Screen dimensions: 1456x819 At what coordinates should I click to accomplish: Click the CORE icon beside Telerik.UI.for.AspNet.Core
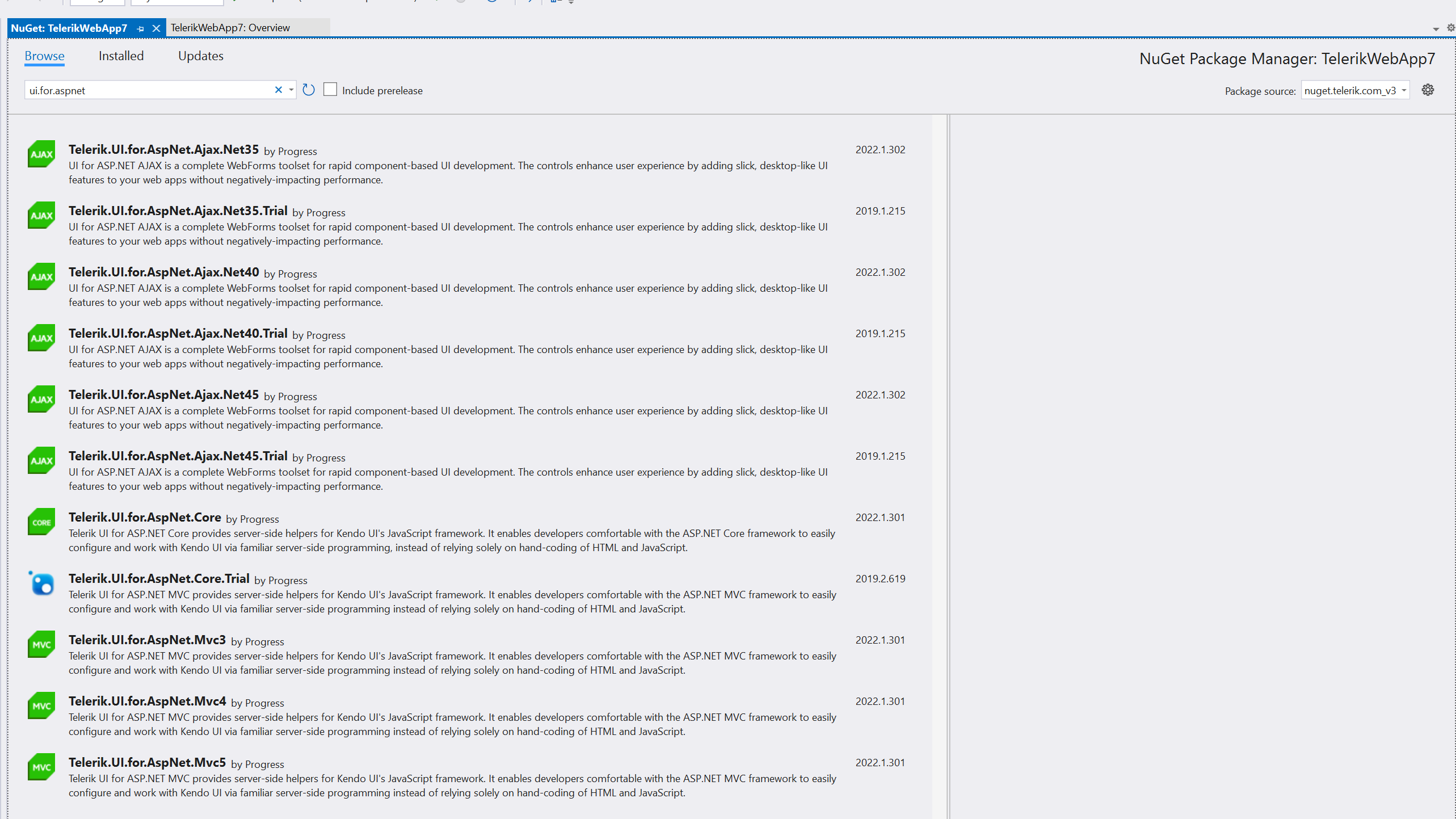coord(40,522)
